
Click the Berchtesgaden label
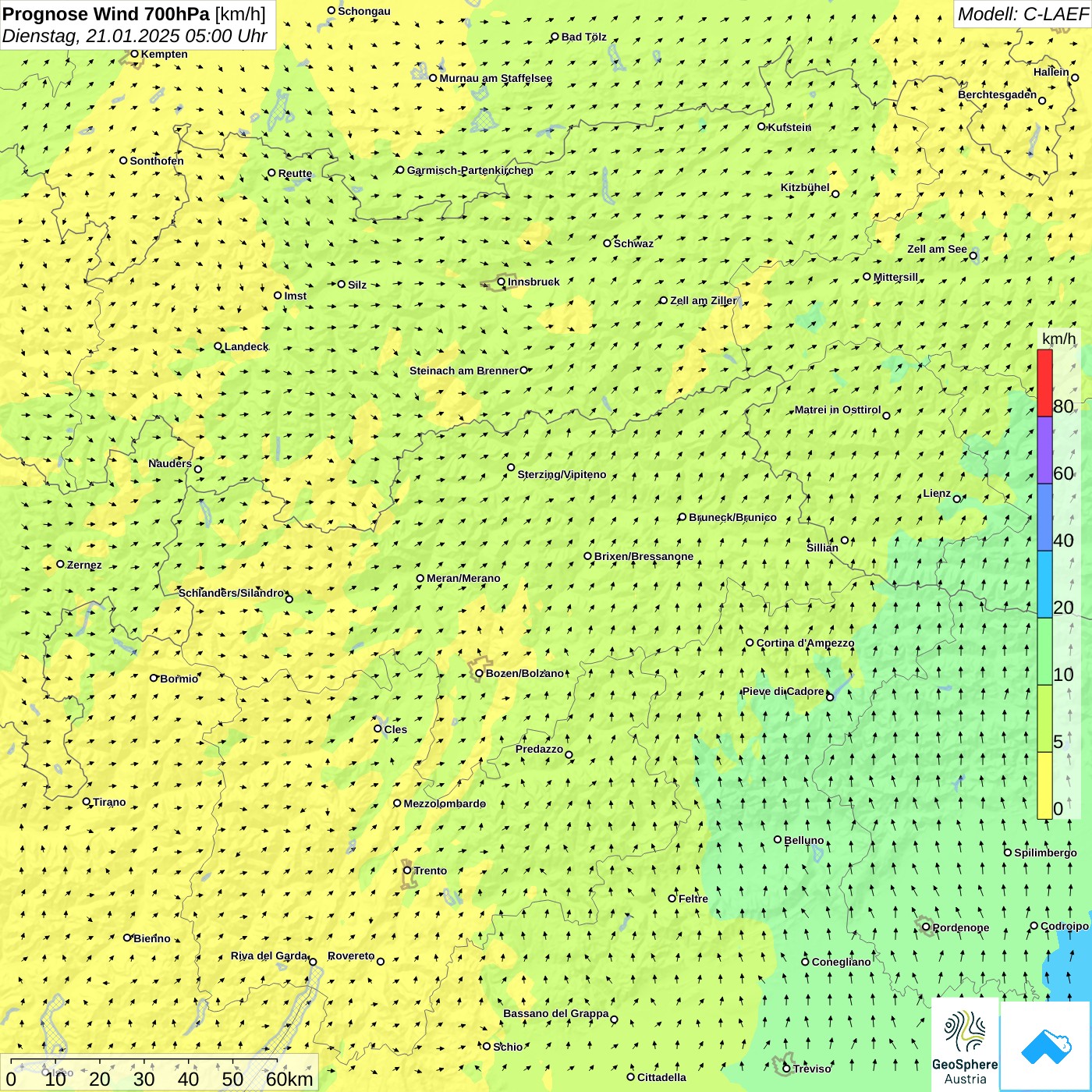point(998,94)
